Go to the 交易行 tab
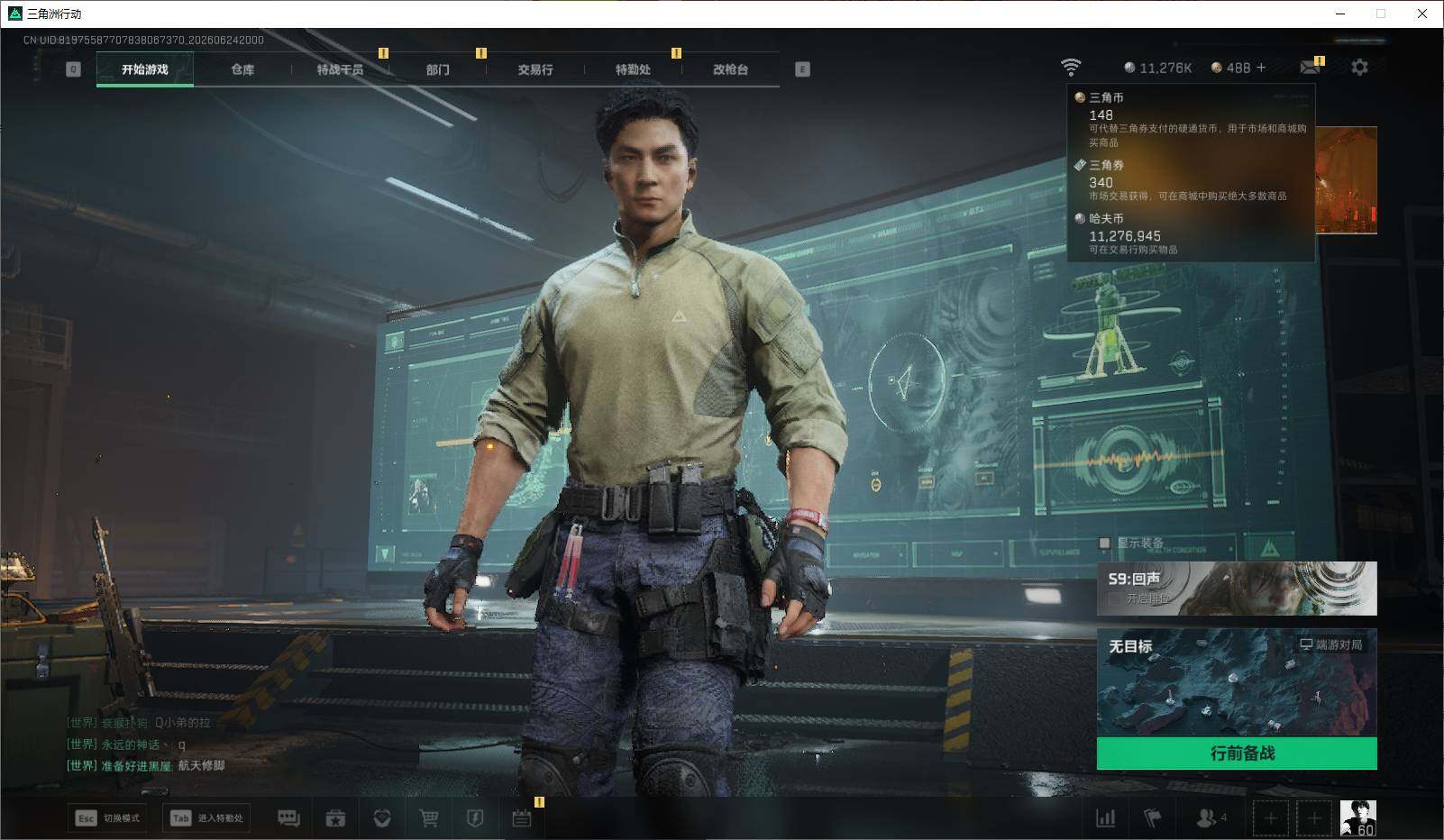Screen dimensions: 1444x840 tap(535, 69)
